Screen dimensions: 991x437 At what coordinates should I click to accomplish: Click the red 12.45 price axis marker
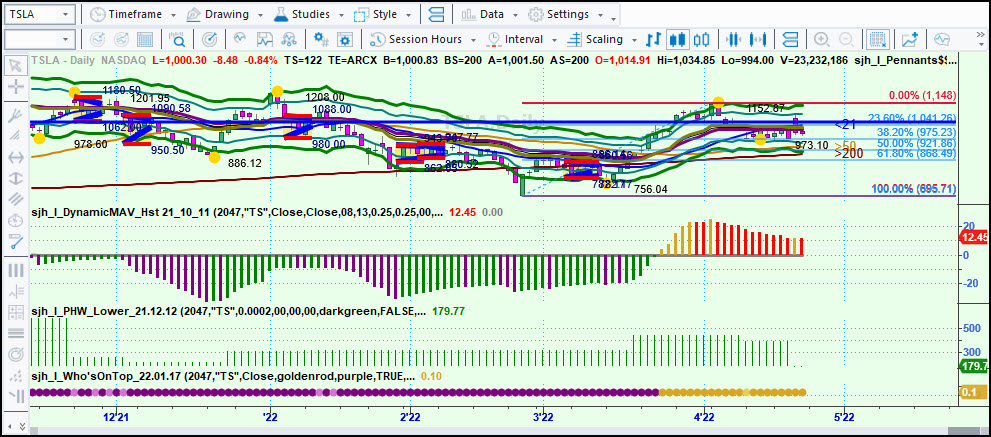(x=974, y=238)
